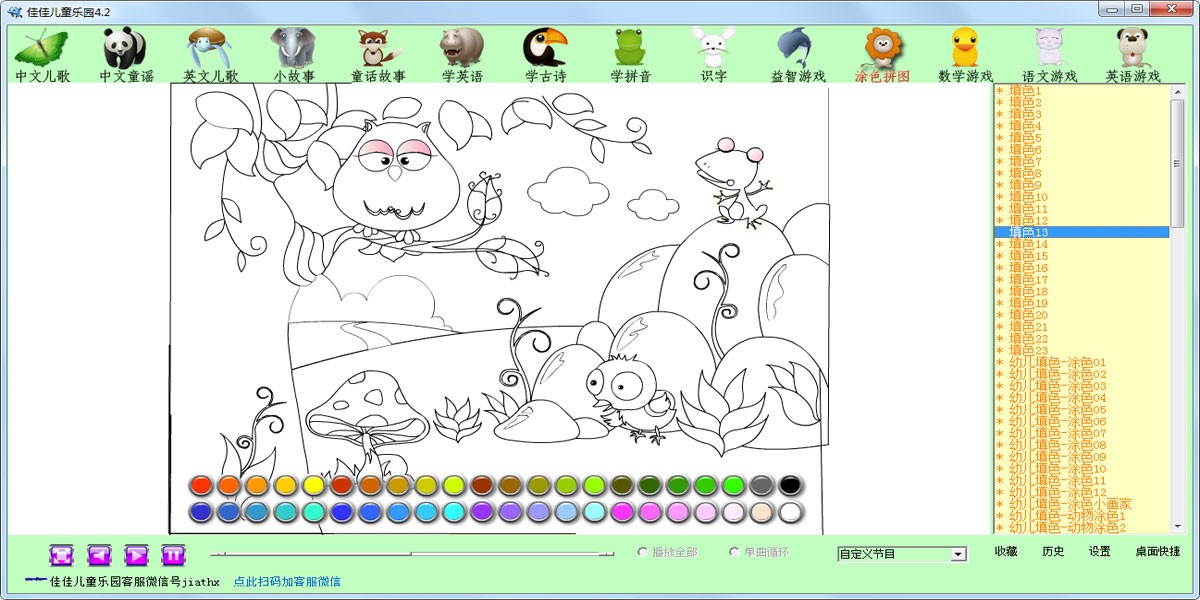
Task: Select the 单曲循环 radio option
Action: coord(759,552)
